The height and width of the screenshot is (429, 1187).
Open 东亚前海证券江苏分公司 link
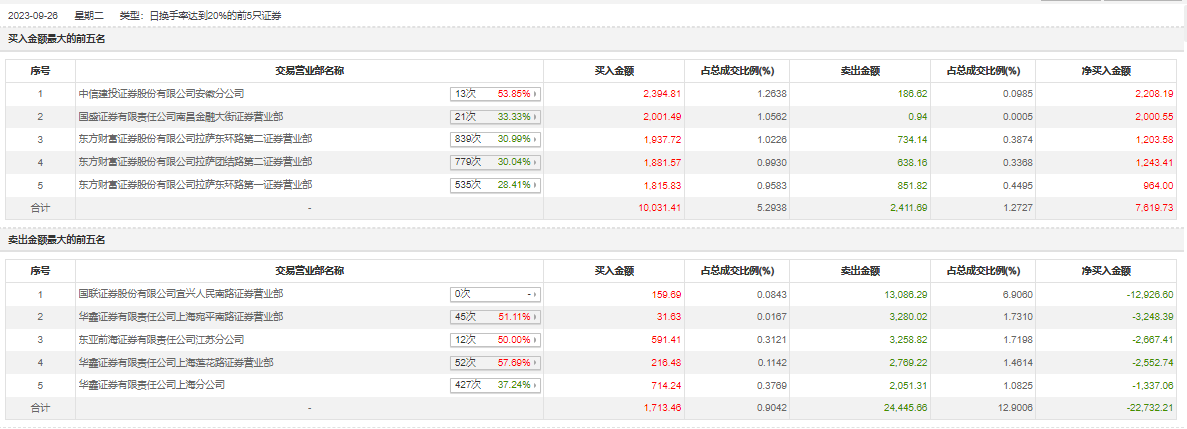pyautogui.click(x=162, y=340)
